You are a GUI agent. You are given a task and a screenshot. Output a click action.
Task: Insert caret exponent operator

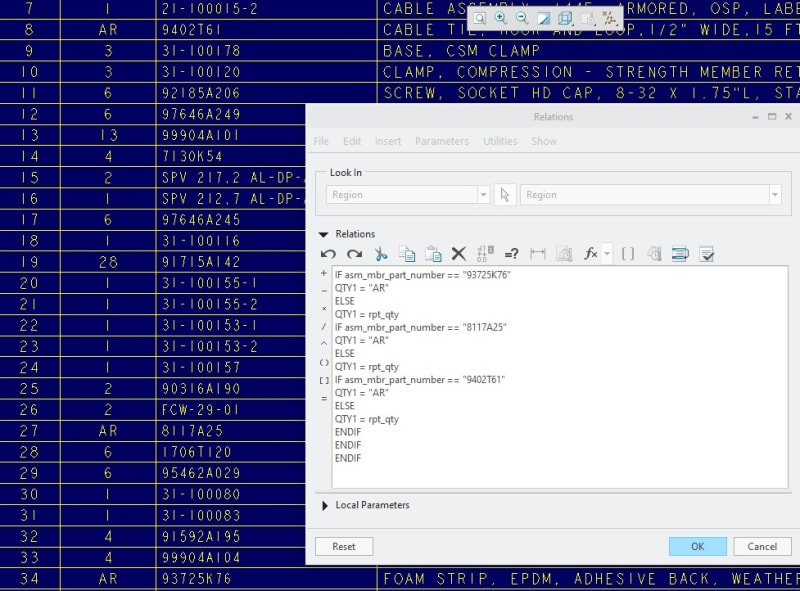[x=323, y=344]
